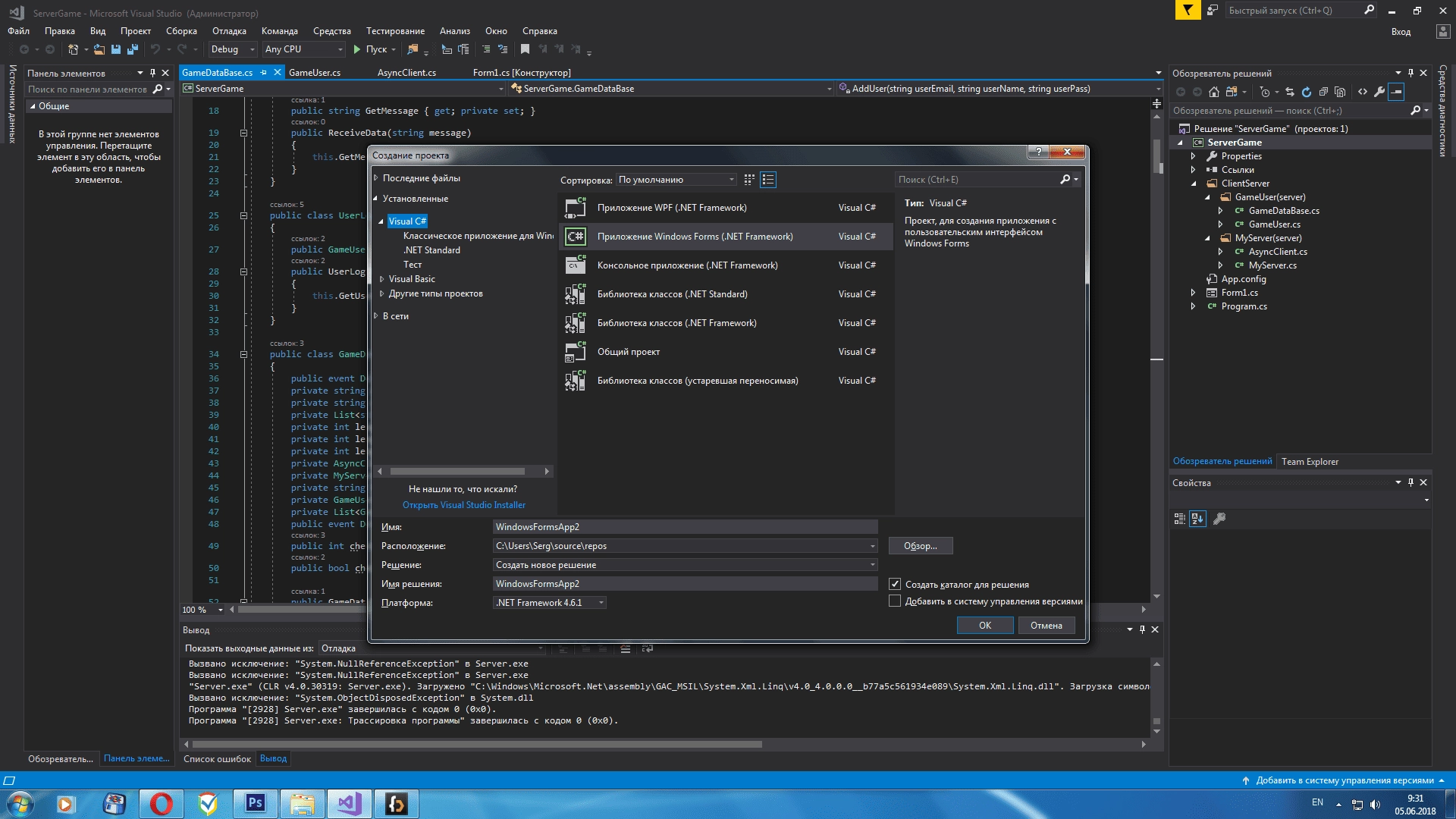Click the Undo arrow in the toolbar
The height and width of the screenshot is (819, 1456).
(x=155, y=49)
